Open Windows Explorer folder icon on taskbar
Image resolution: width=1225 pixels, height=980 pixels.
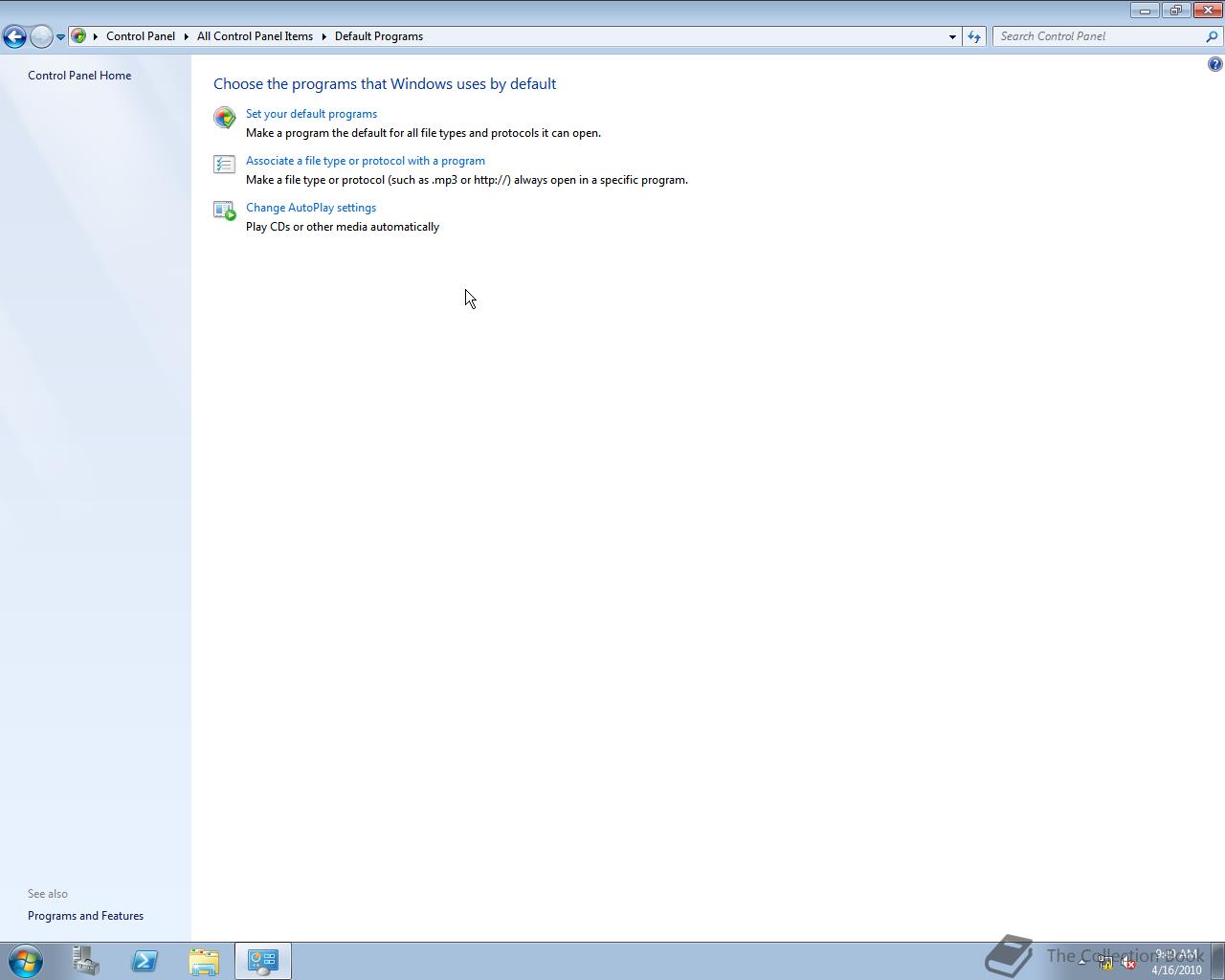tap(204, 961)
